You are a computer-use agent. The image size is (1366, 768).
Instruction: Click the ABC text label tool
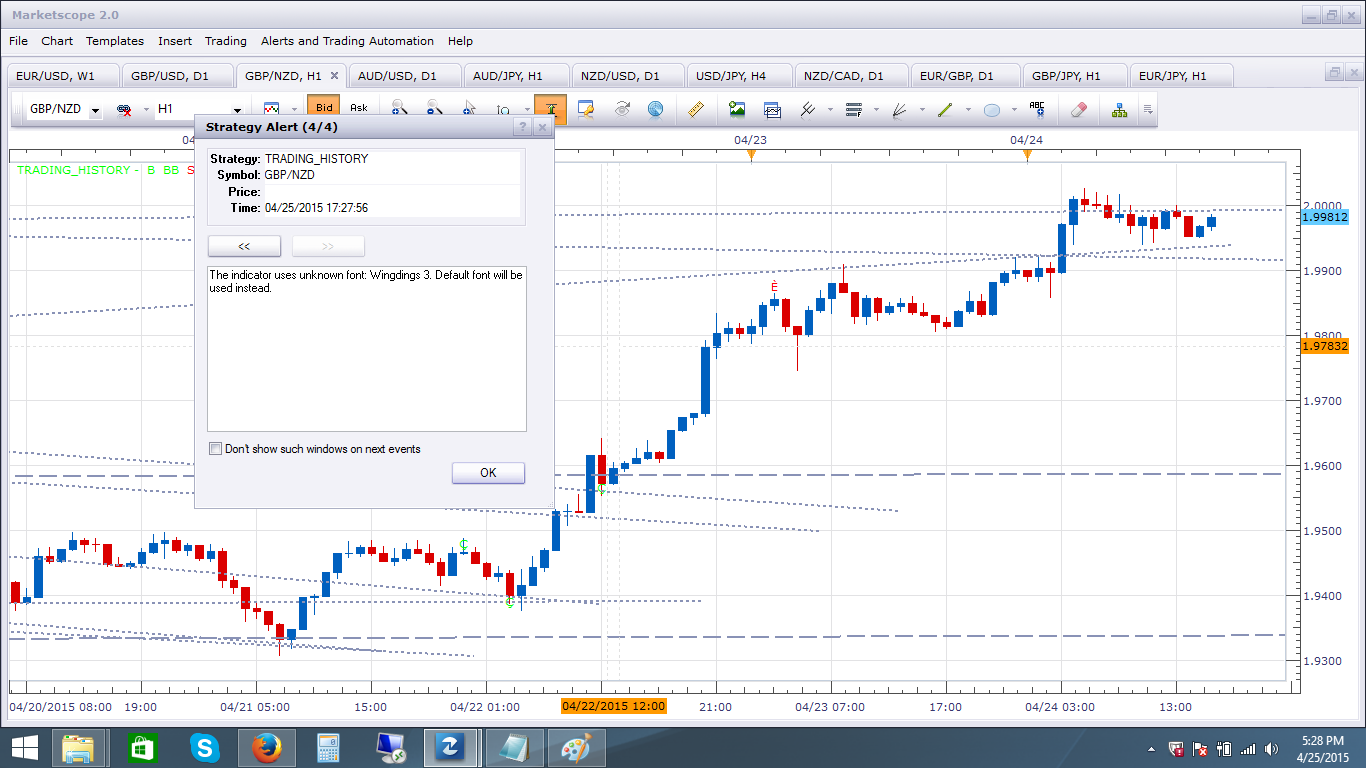(1037, 109)
